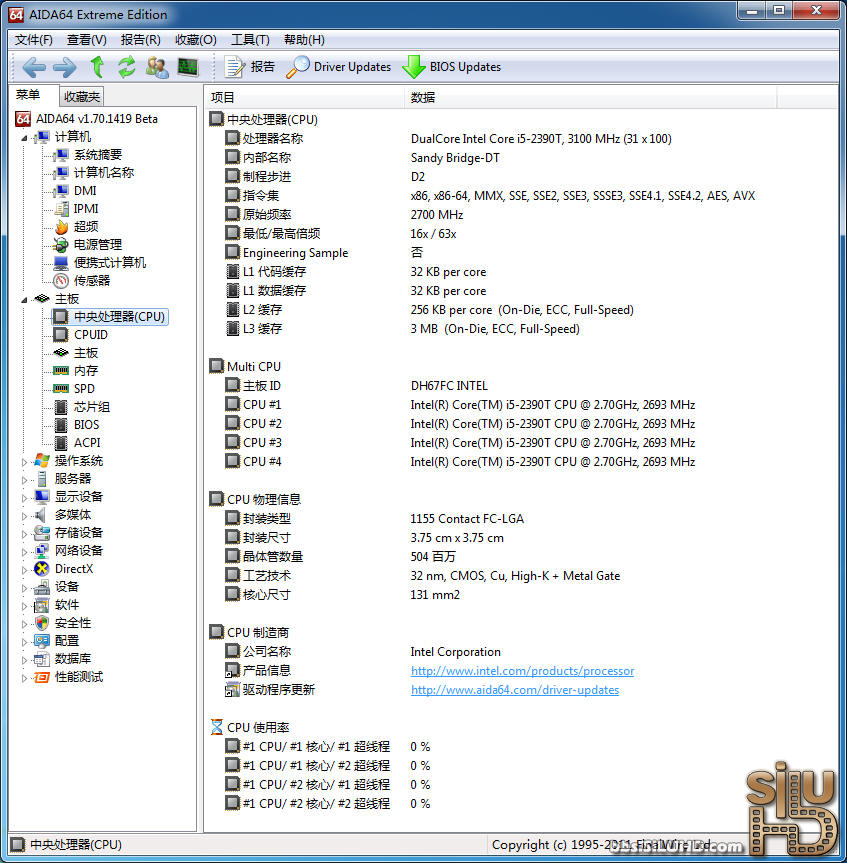Open the aida64.com driver-updates link

[x=515, y=690]
